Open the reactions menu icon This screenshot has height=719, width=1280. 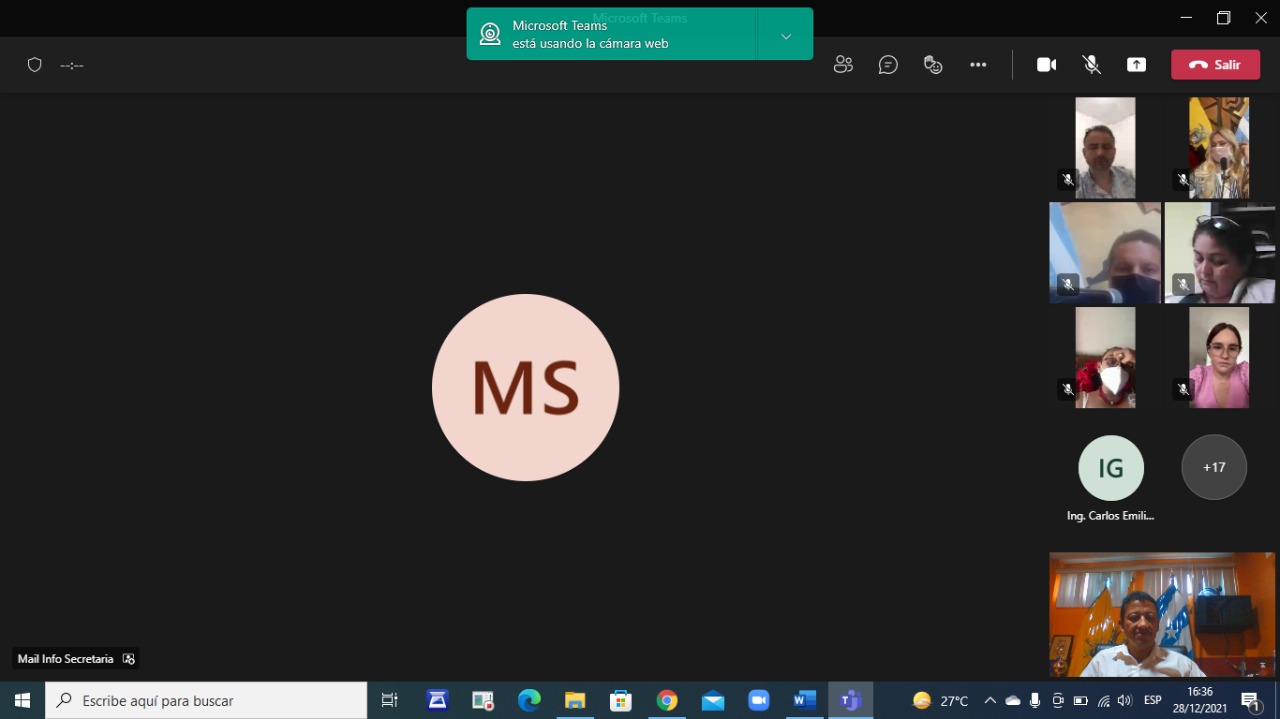point(933,65)
